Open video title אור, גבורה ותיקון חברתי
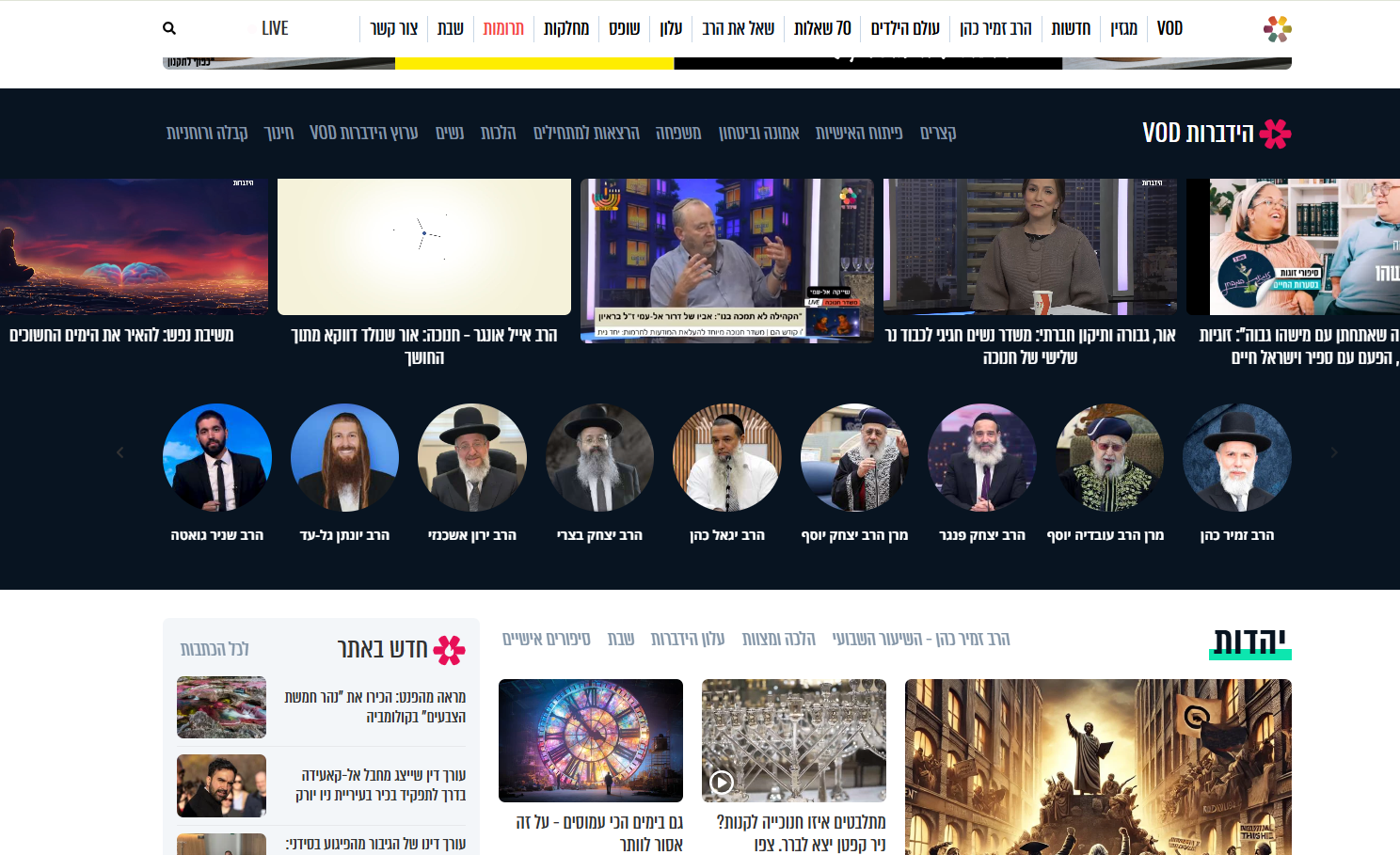 (1030, 346)
